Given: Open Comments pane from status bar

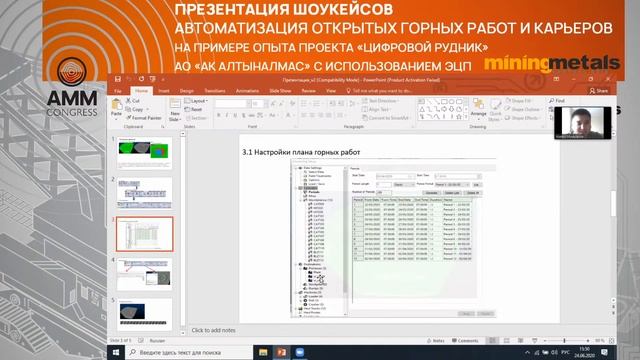Looking at the screenshot, I should point(465,340).
